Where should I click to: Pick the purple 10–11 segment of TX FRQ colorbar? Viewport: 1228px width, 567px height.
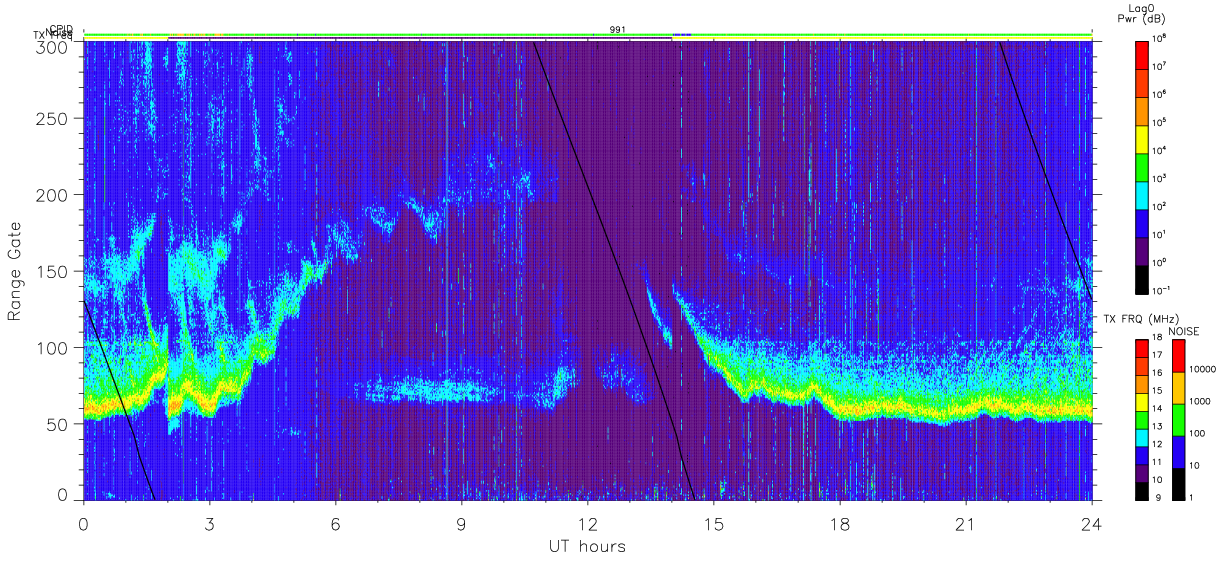1142,473
